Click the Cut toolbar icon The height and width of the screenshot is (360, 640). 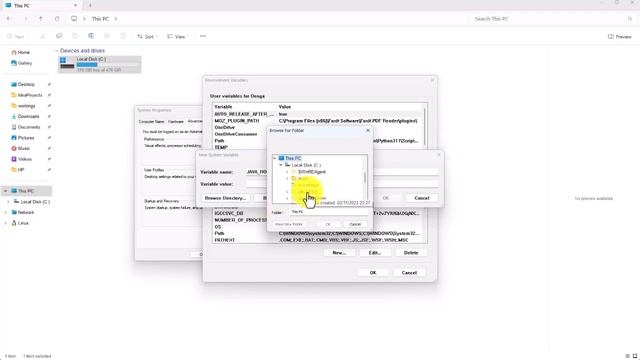[42, 36]
